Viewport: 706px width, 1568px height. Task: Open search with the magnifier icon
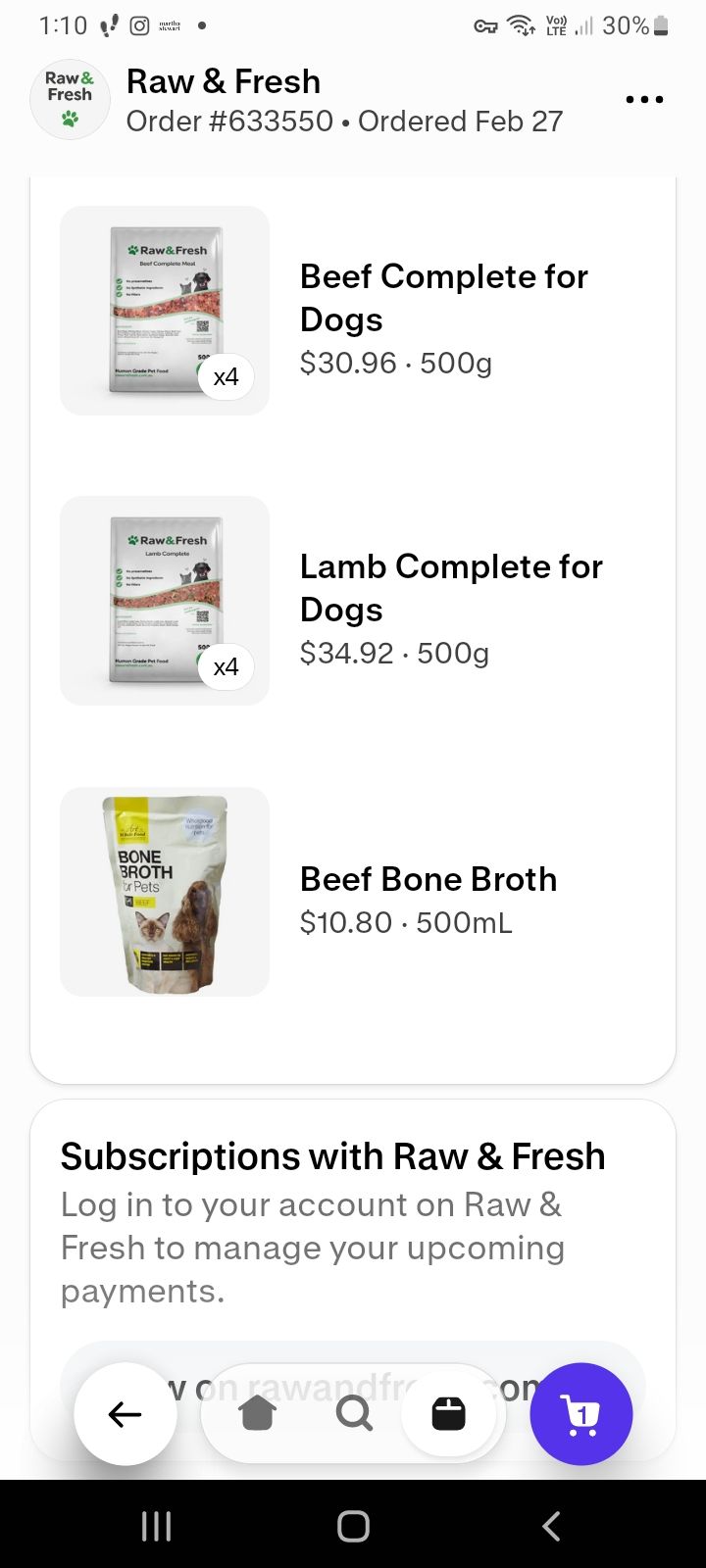(x=353, y=1413)
